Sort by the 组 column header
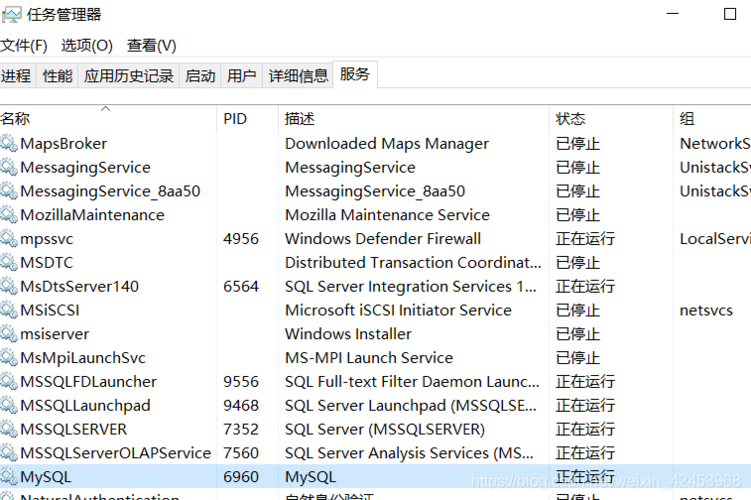Viewport: 751px width, 500px height. coord(712,118)
